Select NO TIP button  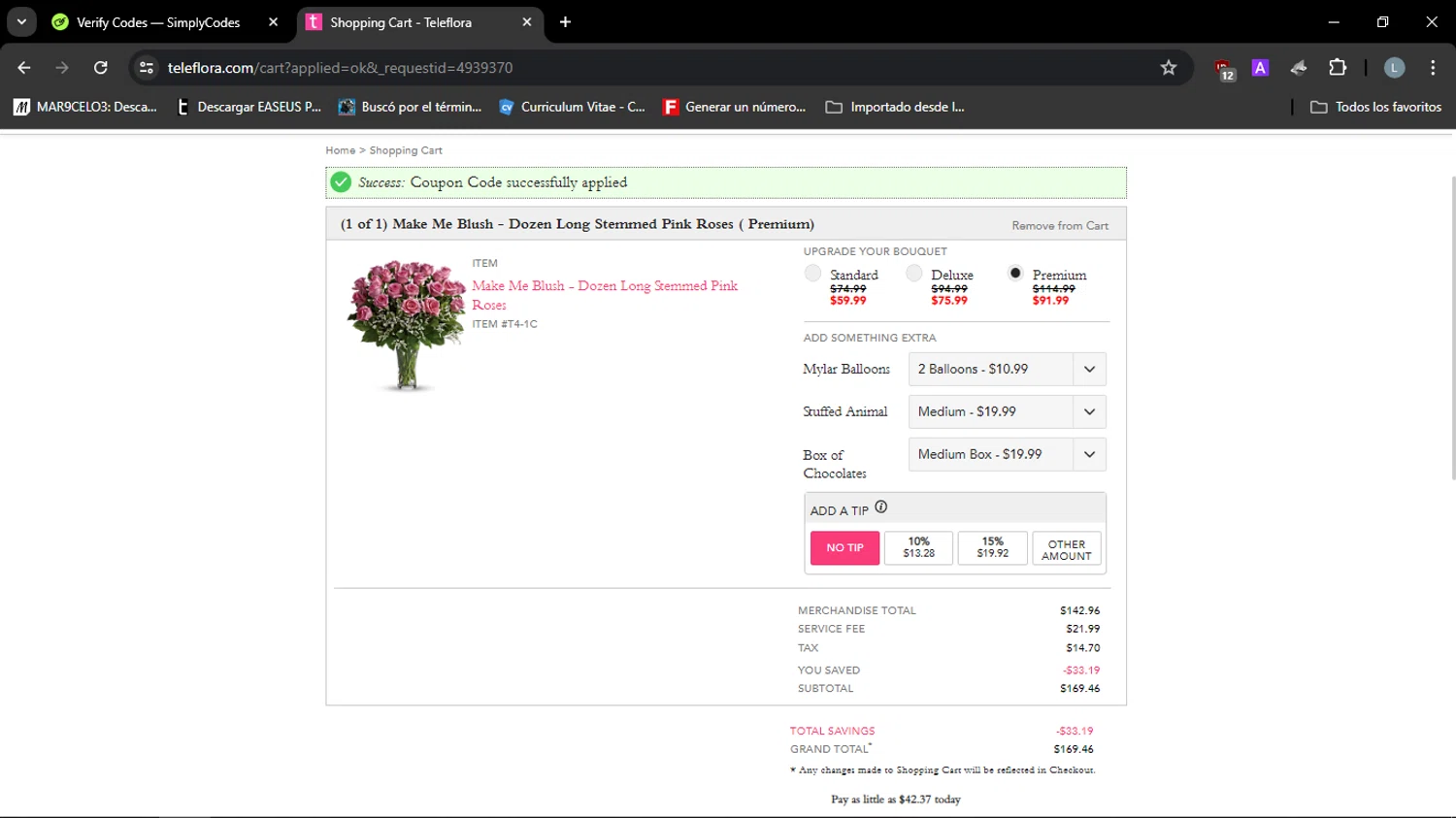click(844, 548)
